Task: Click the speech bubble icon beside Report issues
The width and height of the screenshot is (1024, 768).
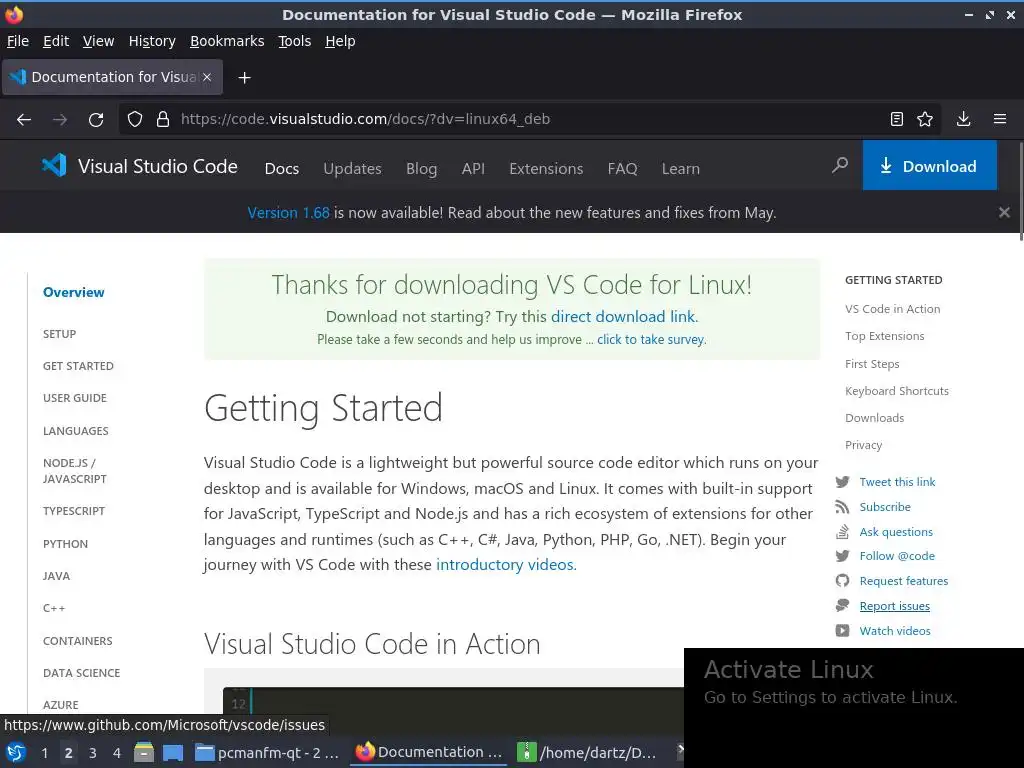Action: click(x=842, y=605)
